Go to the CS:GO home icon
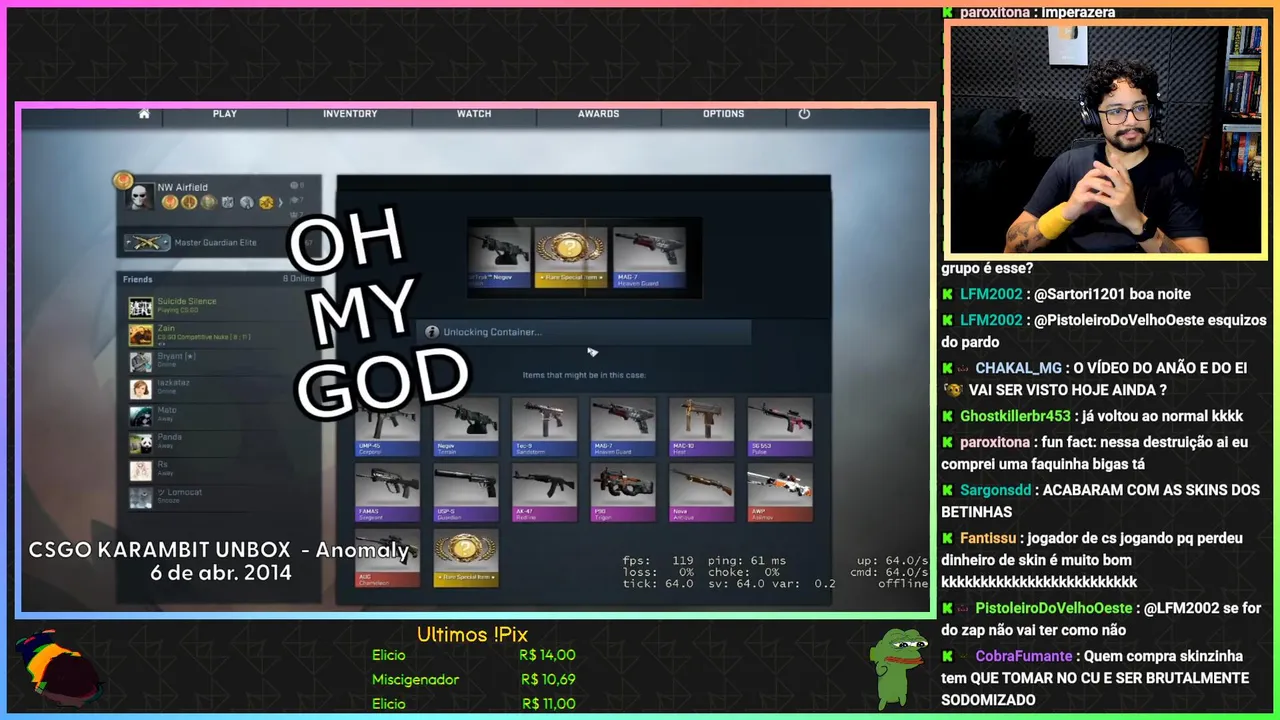Viewport: 1280px width, 720px height. 144,114
